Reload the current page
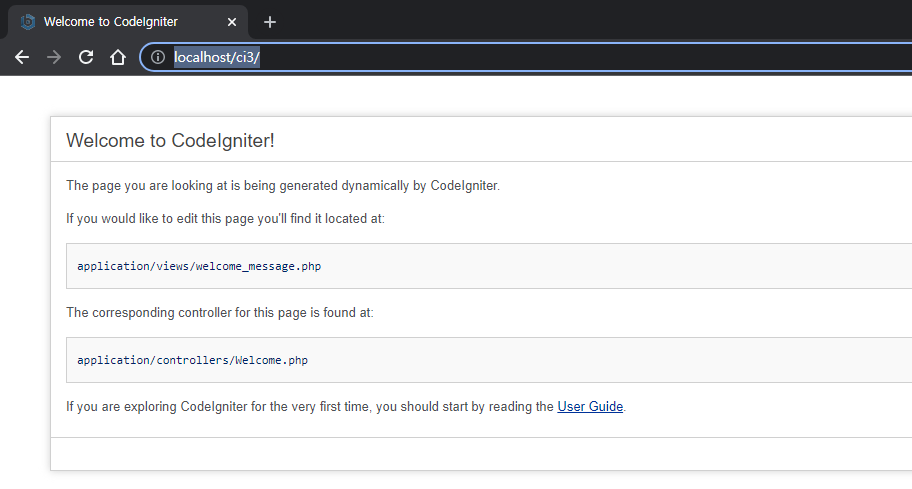Viewport: 912px width, 489px height. tap(86, 57)
